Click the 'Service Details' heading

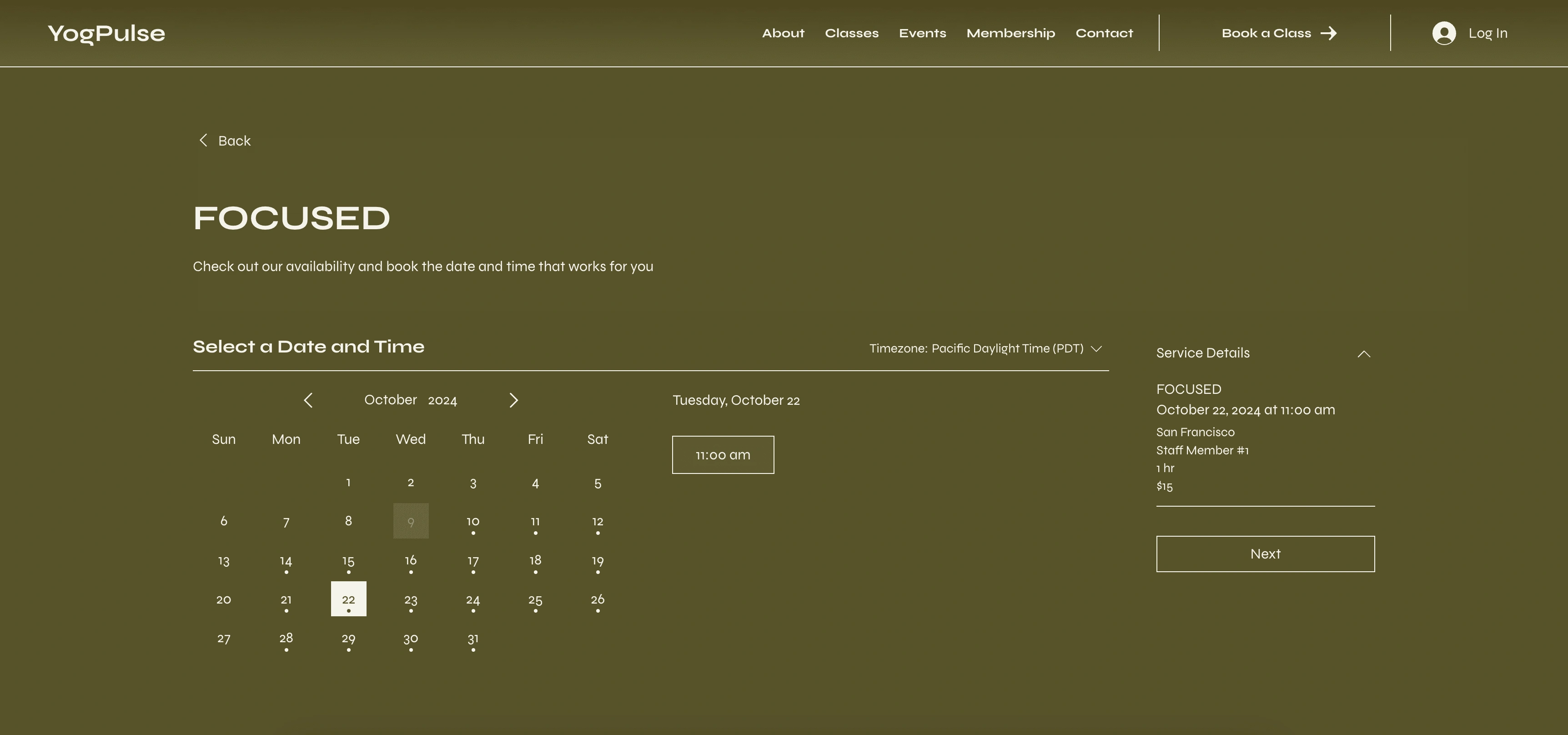[1203, 352]
